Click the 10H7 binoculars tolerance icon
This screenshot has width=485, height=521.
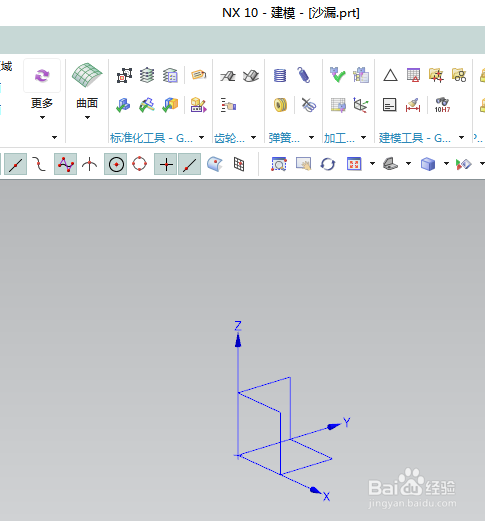(442, 105)
